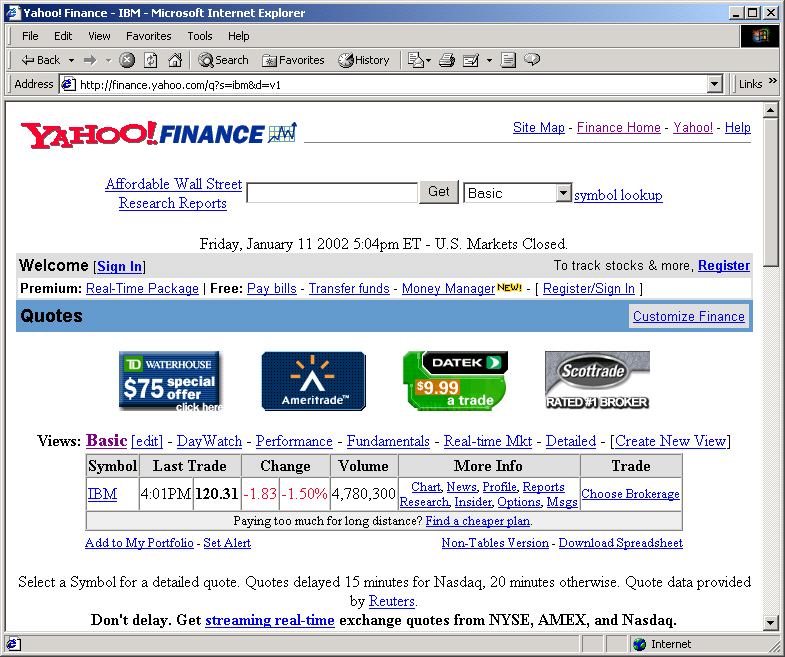Go Back using the toolbar arrow
The width and height of the screenshot is (785, 657).
40,60
